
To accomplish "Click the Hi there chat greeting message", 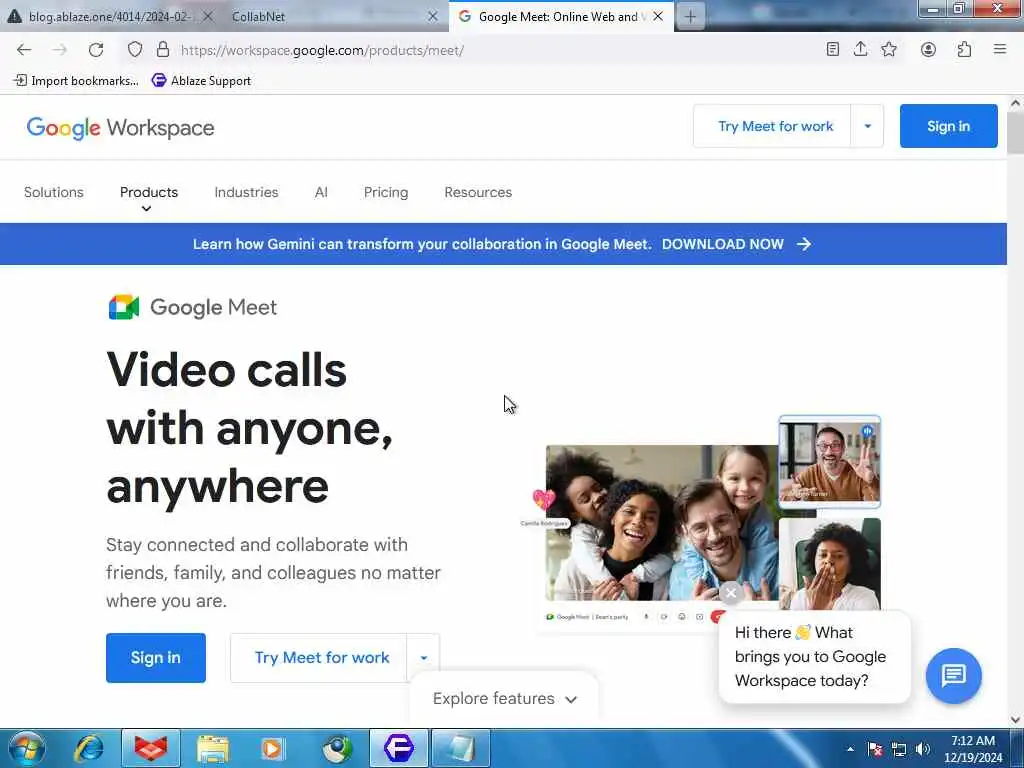I will (814, 656).
